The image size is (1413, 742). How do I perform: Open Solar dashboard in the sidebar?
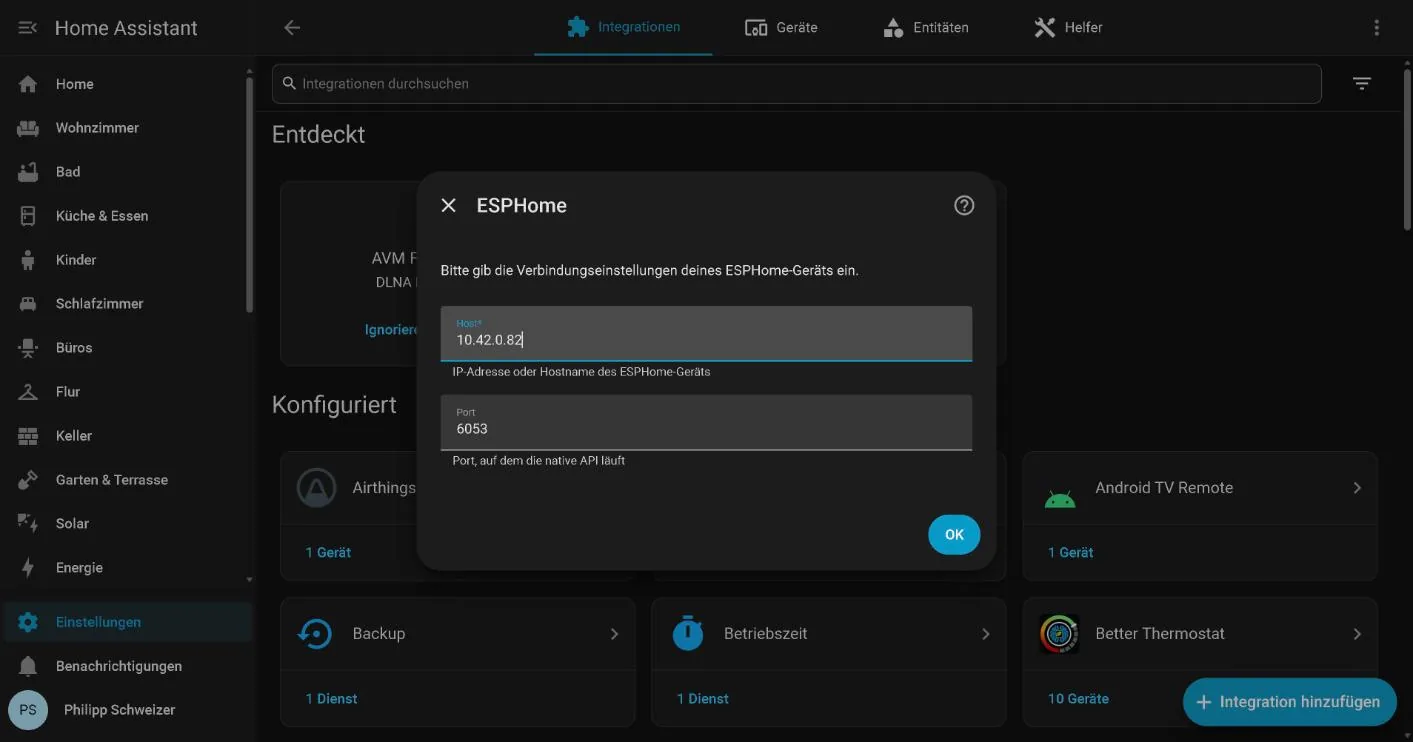click(x=126, y=524)
